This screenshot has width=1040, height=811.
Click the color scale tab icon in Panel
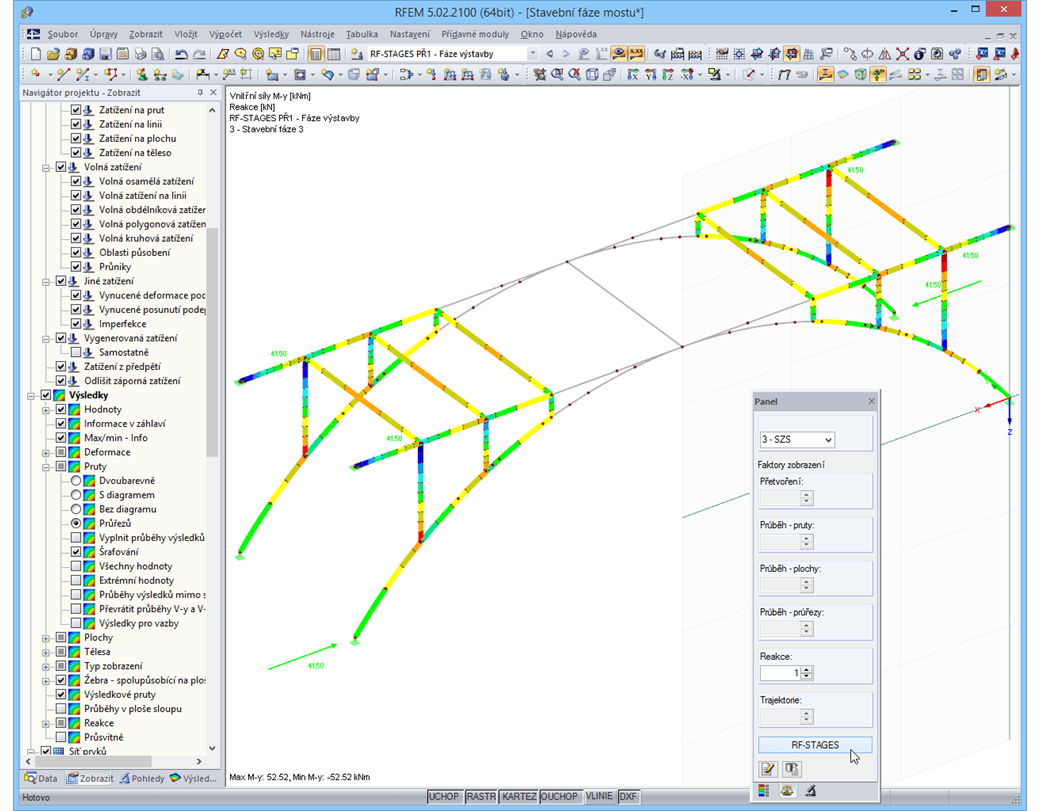764,790
